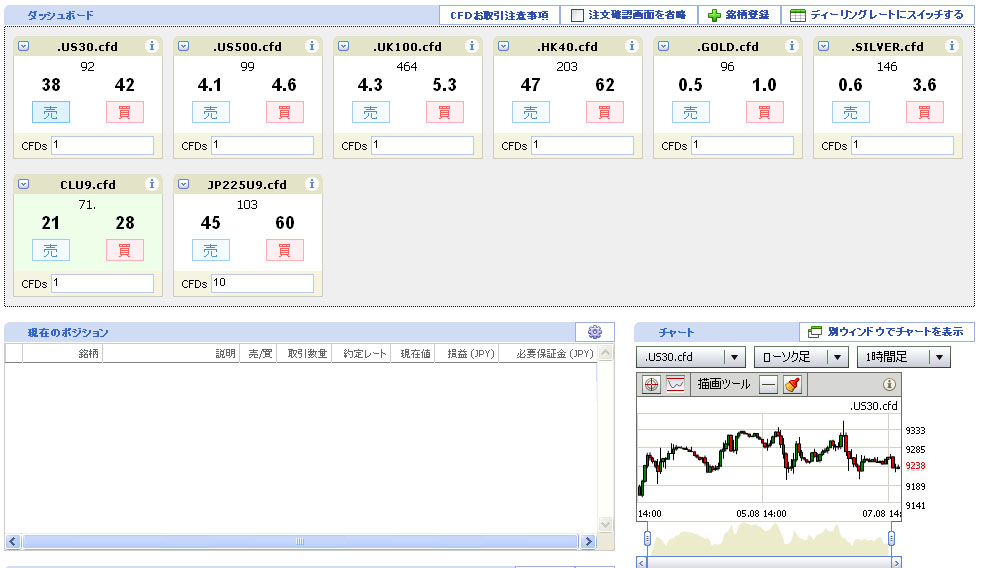The height and width of the screenshot is (568, 981).
Task: Expand the .SILVER.cfd card menu arrow
Action: click(824, 46)
